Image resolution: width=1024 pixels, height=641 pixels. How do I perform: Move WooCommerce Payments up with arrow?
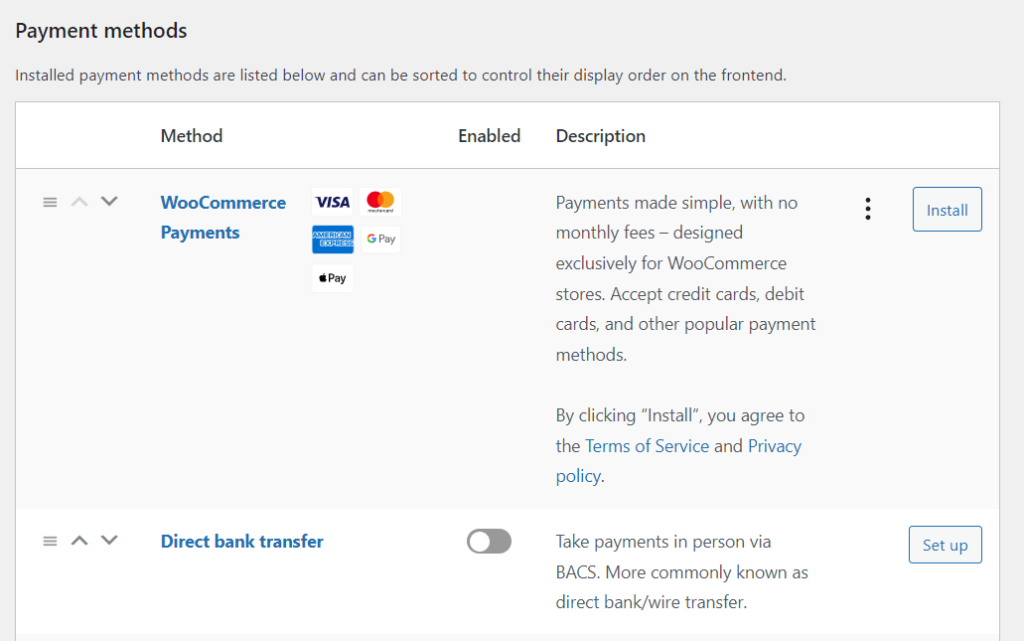[80, 202]
